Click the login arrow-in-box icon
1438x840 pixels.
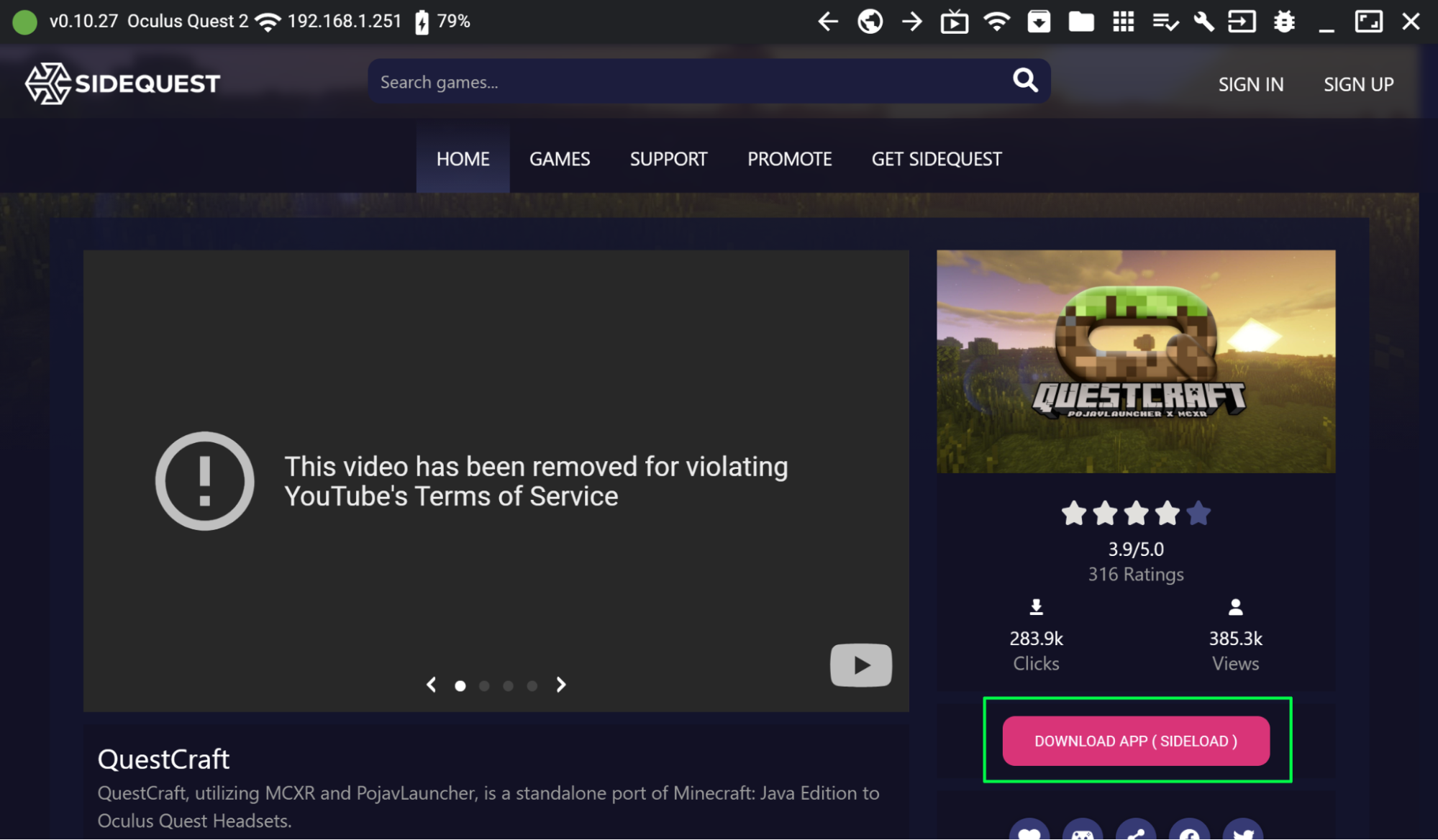pyautogui.click(x=1242, y=22)
